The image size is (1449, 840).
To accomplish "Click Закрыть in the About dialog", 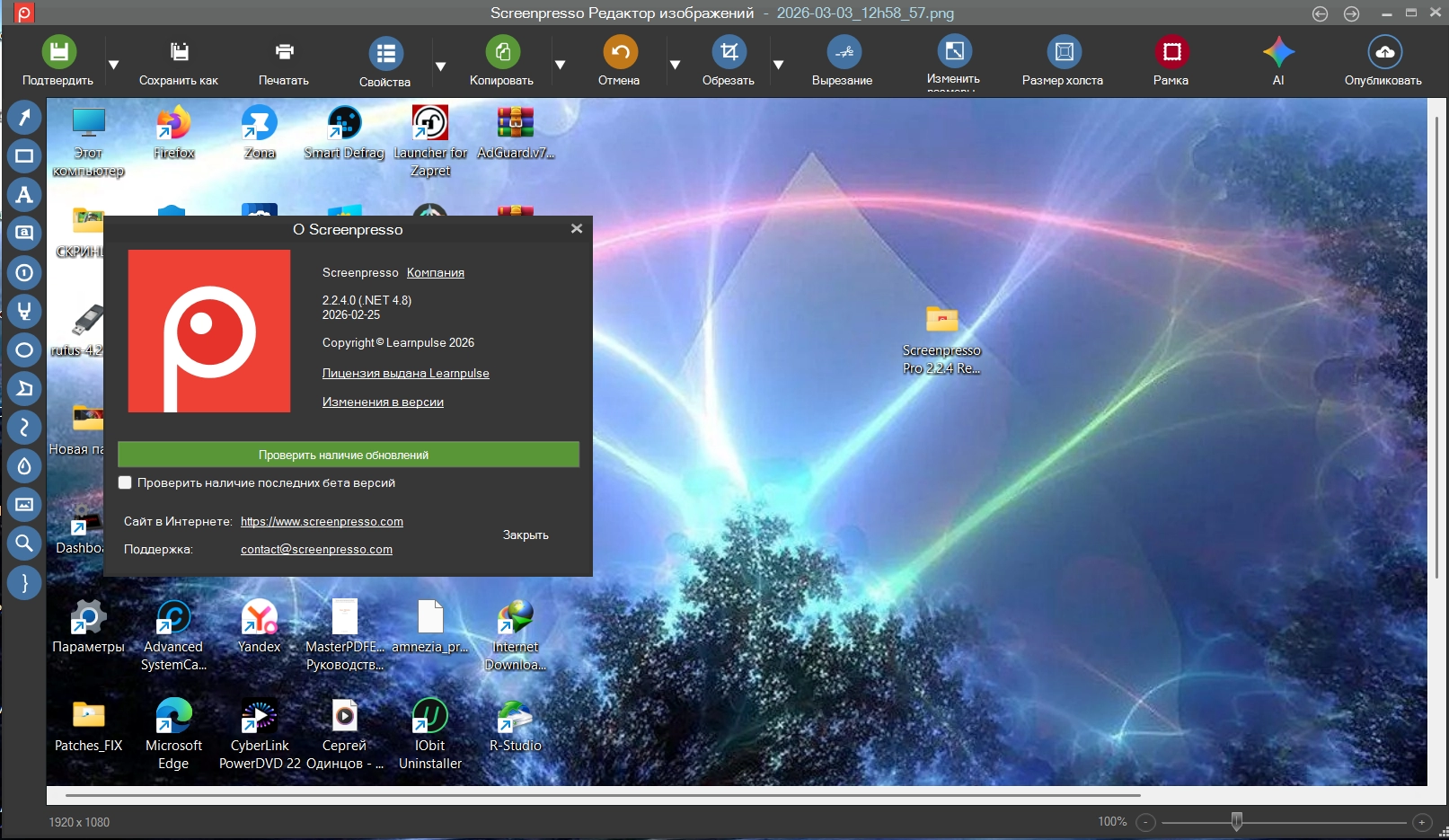I will pos(526,535).
